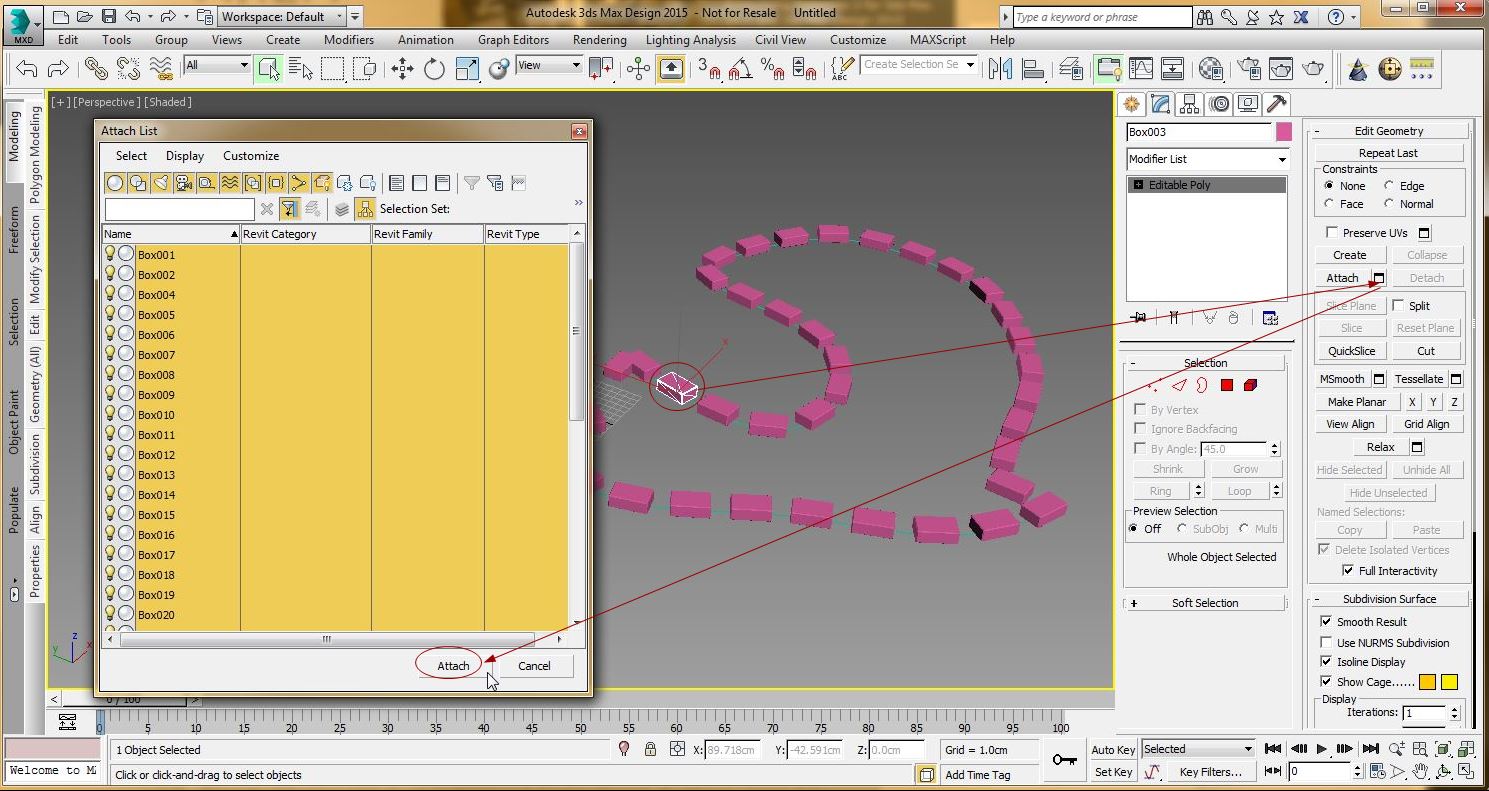
Task: Disable the Smooth Result checkbox
Action: (x=1326, y=621)
